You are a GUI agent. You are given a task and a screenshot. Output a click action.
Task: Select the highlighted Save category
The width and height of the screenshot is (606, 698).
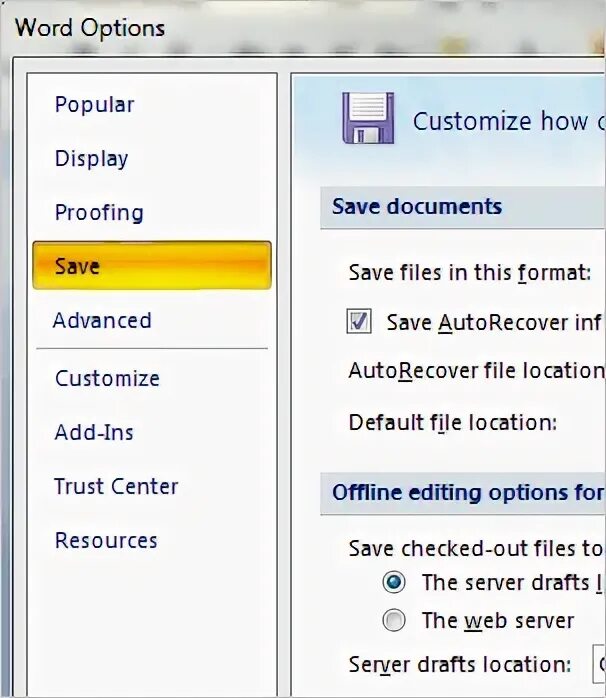pyautogui.click(x=152, y=265)
